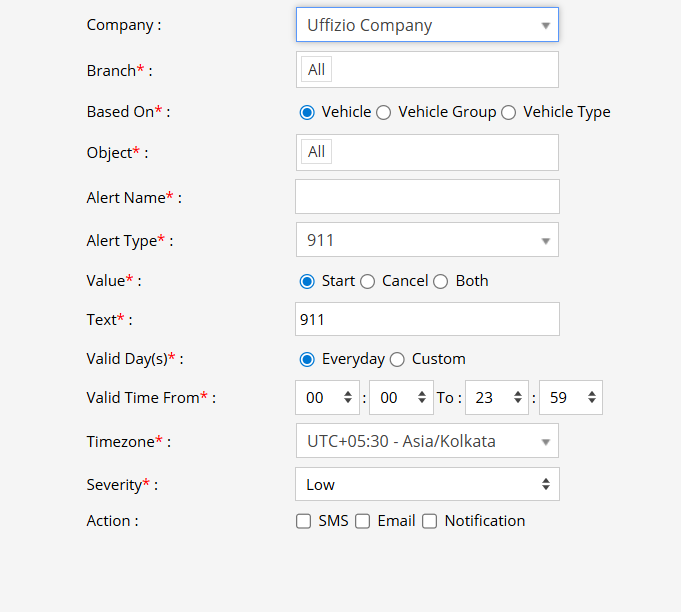Image resolution: width=681 pixels, height=612 pixels.
Task: Open the Valid Time From hour selector
Action: pyautogui.click(x=327, y=398)
